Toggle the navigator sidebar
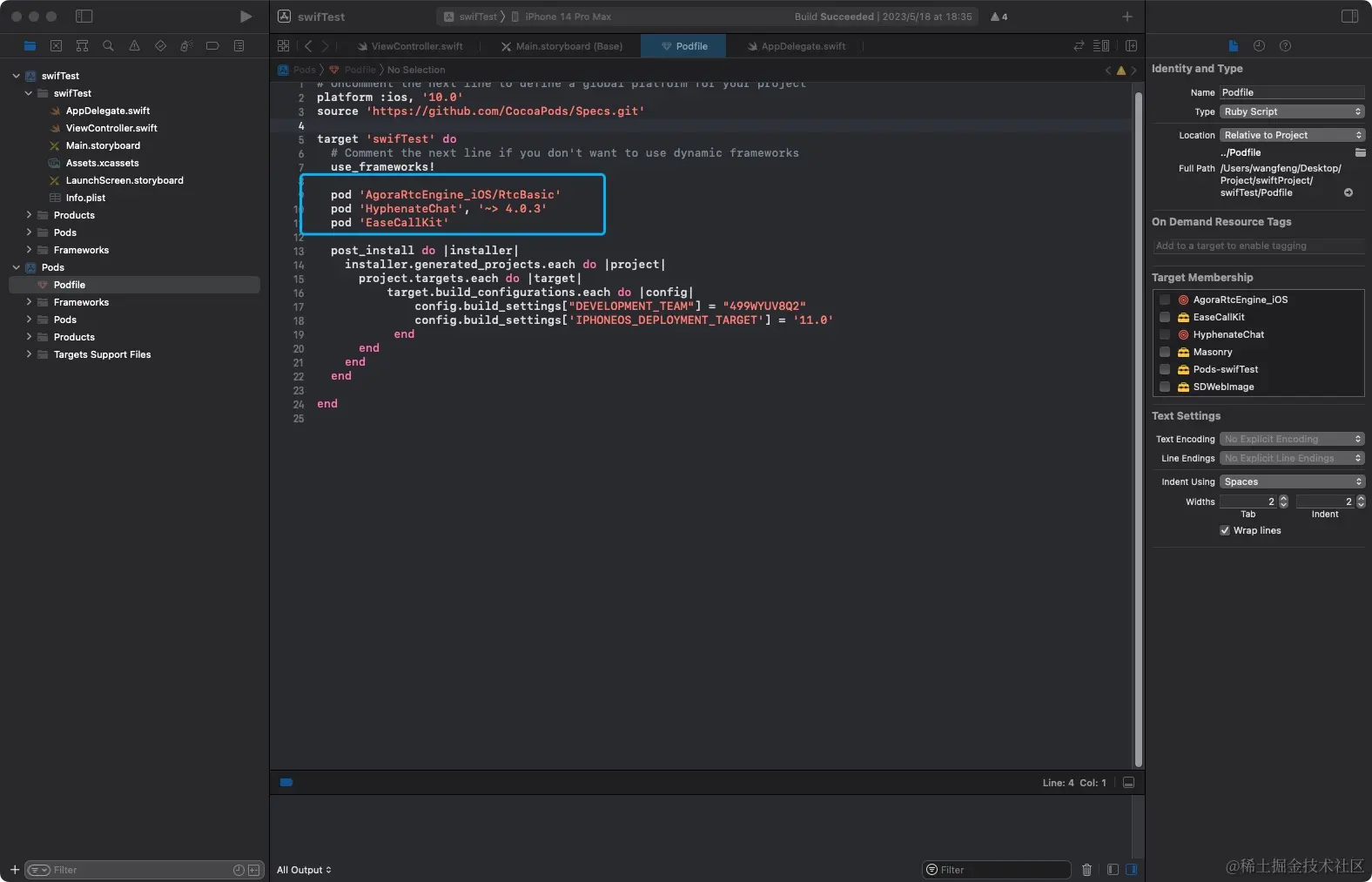Image resolution: width=1372 pixels, height=882 pixels. pos(84,17)
